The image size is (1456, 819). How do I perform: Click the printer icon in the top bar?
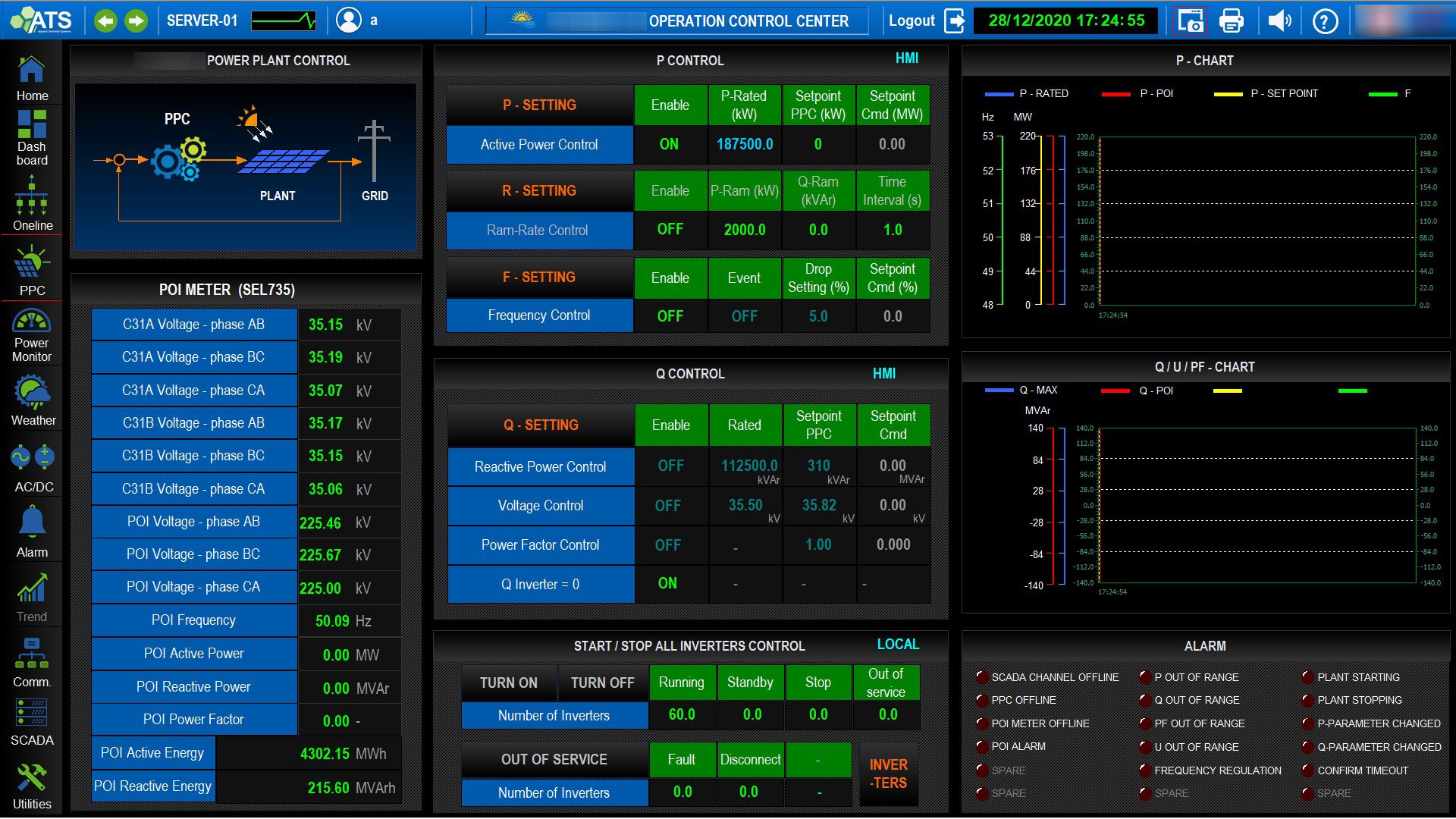[1231, 20]
